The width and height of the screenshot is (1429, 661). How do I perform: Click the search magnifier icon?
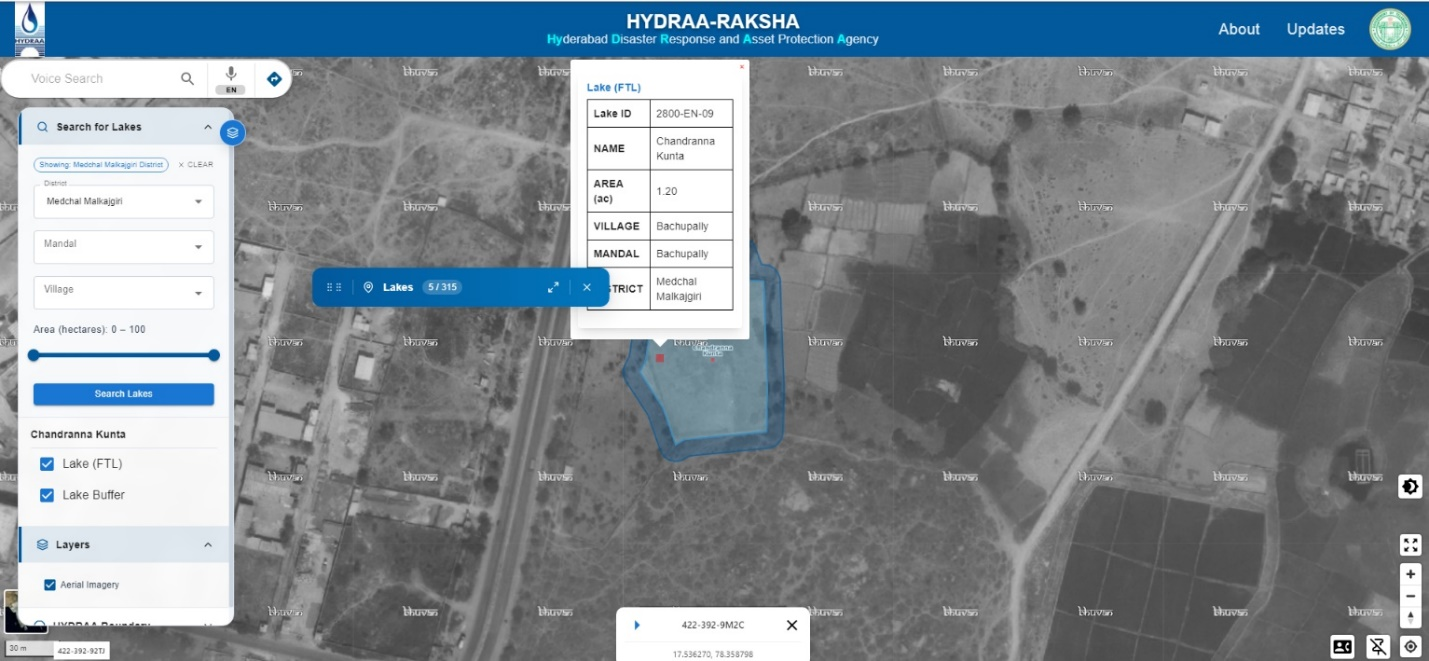tap(187, 79)
